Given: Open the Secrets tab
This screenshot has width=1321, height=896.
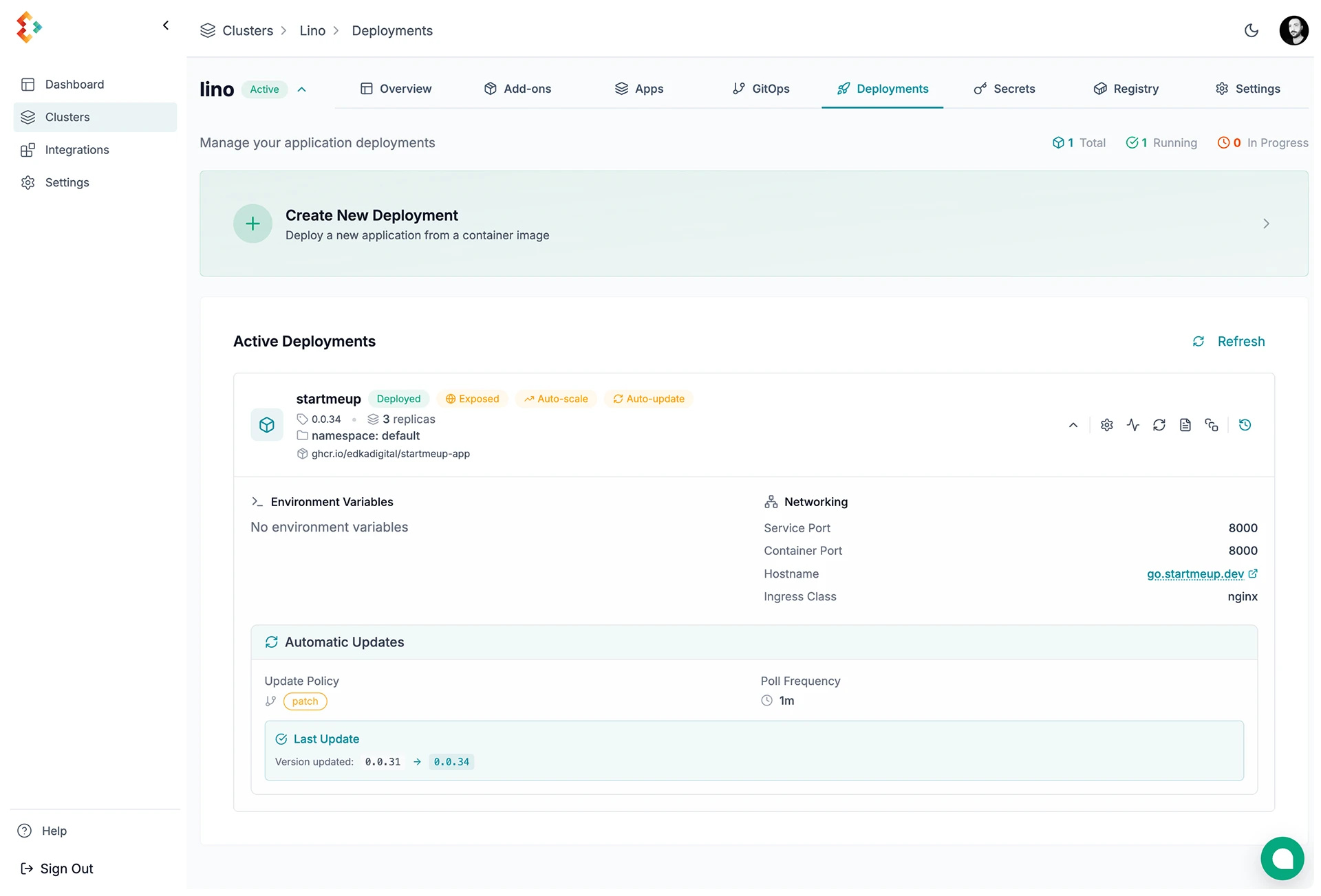Looking at the screenshot, I should click(x=1004, y=89).
